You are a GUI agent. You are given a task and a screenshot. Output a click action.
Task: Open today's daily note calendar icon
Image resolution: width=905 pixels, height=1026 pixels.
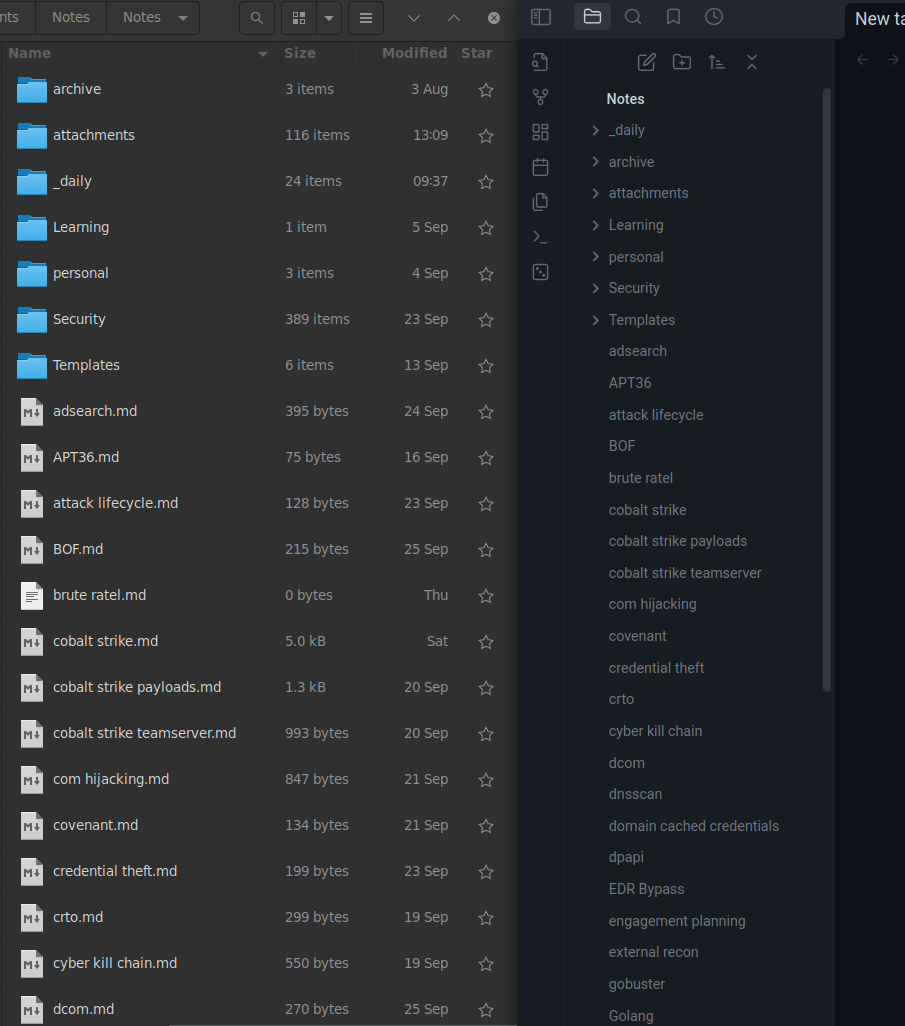point(541,167)
